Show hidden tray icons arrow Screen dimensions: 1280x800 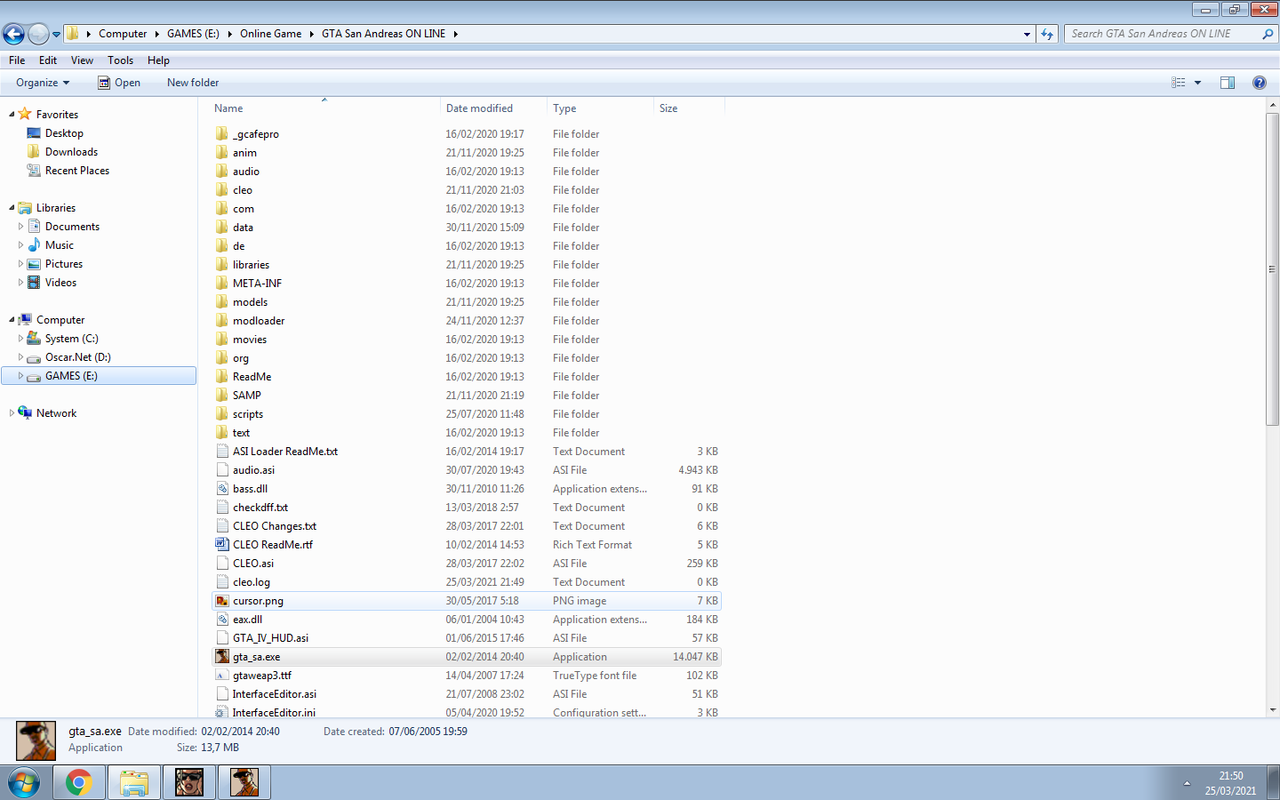(x=1187, y=783)
